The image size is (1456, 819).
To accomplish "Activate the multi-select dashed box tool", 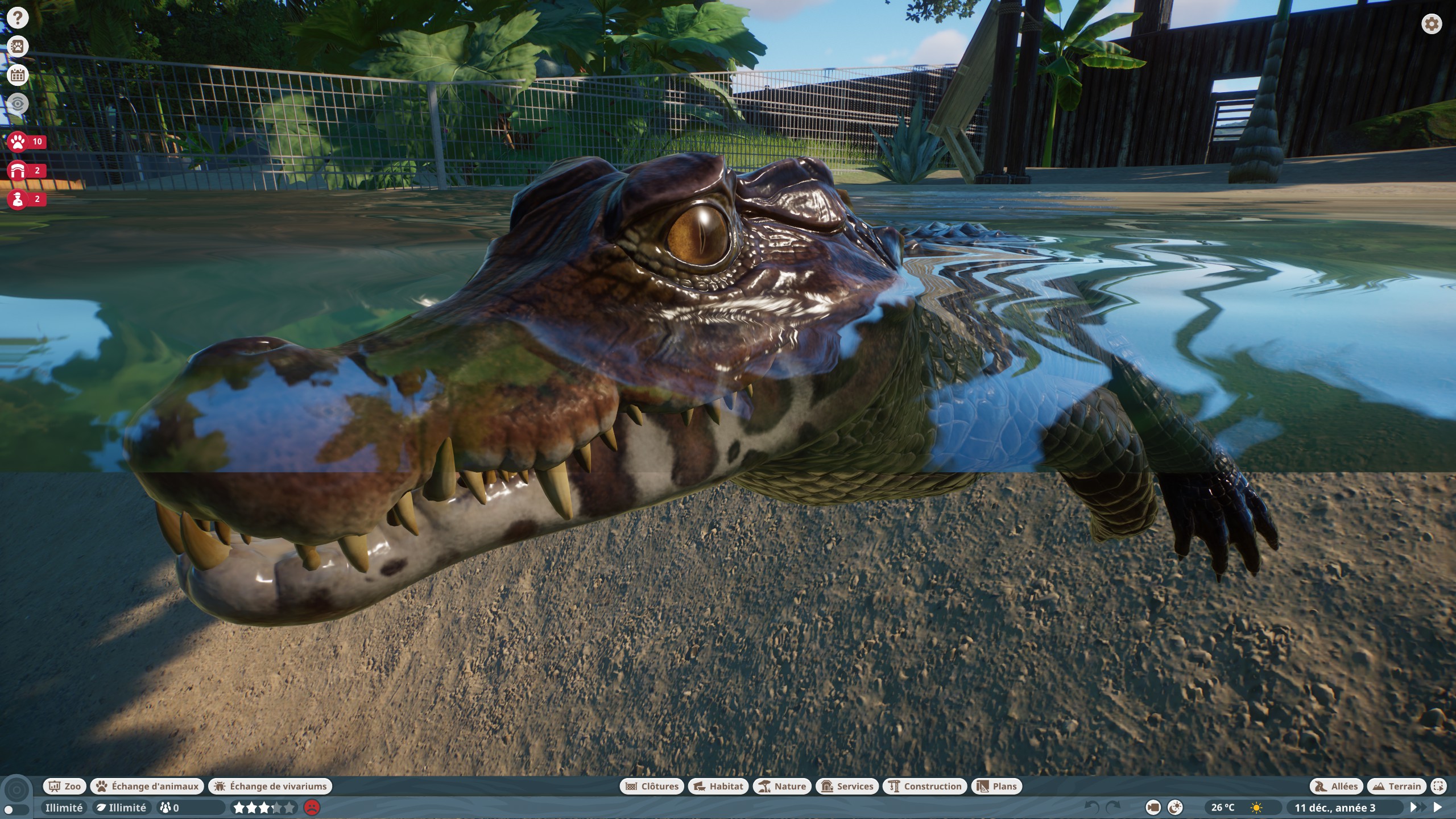I will point(1438,786).
